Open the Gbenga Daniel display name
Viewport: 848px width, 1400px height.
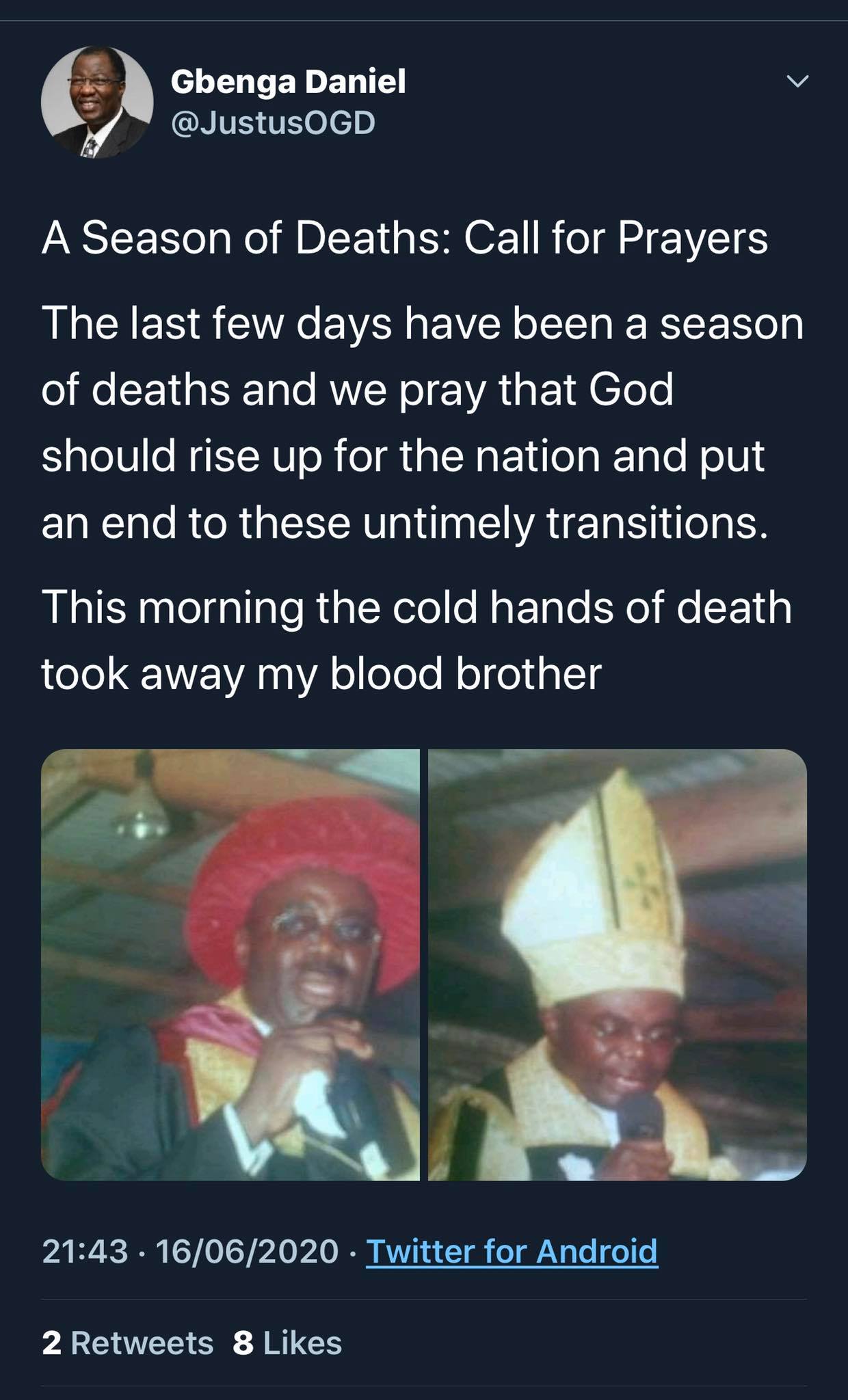tap(288, 81)
